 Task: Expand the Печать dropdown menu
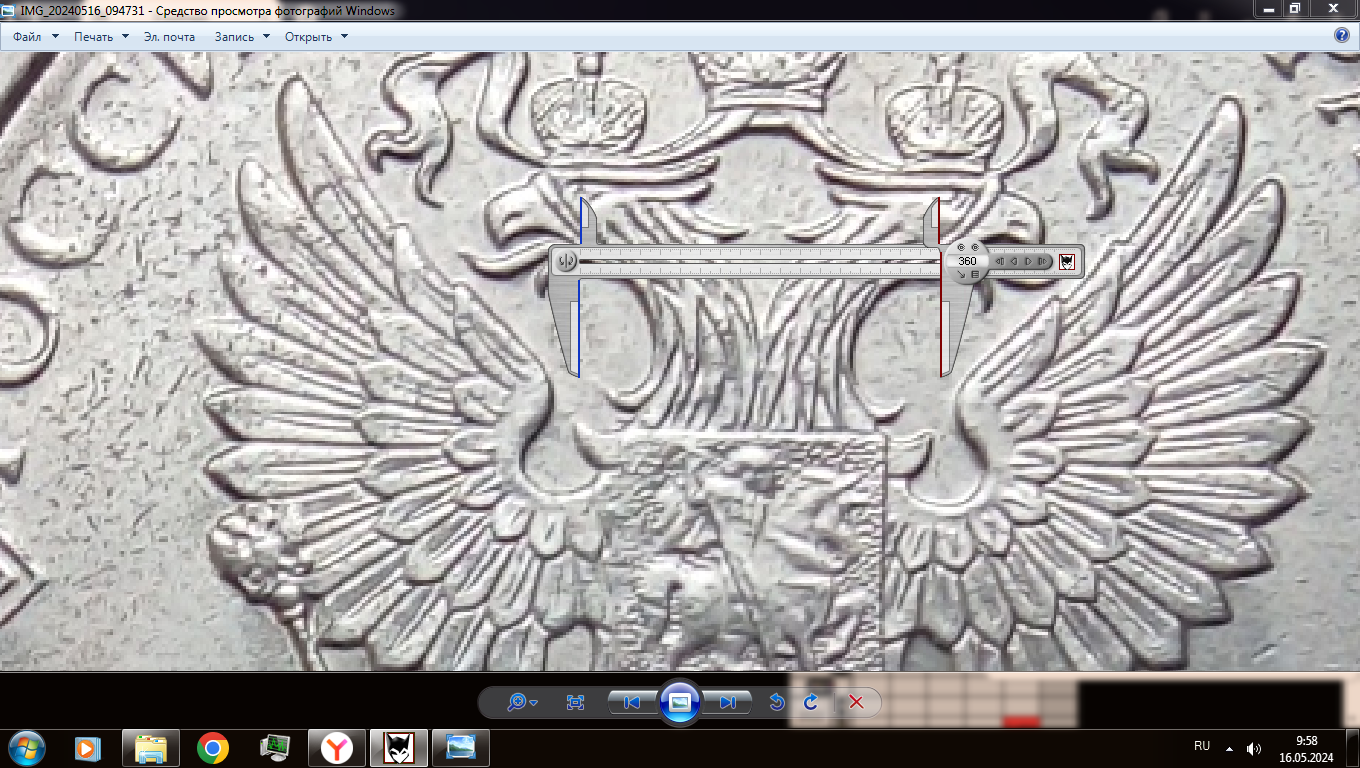tap(101, 37)
